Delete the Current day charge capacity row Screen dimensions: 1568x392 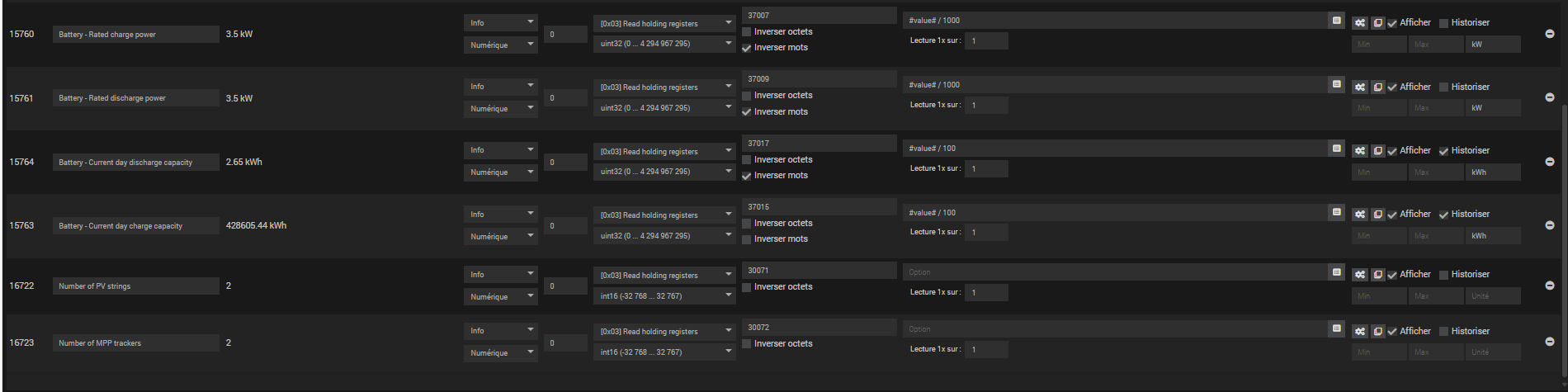point(1549,225)
